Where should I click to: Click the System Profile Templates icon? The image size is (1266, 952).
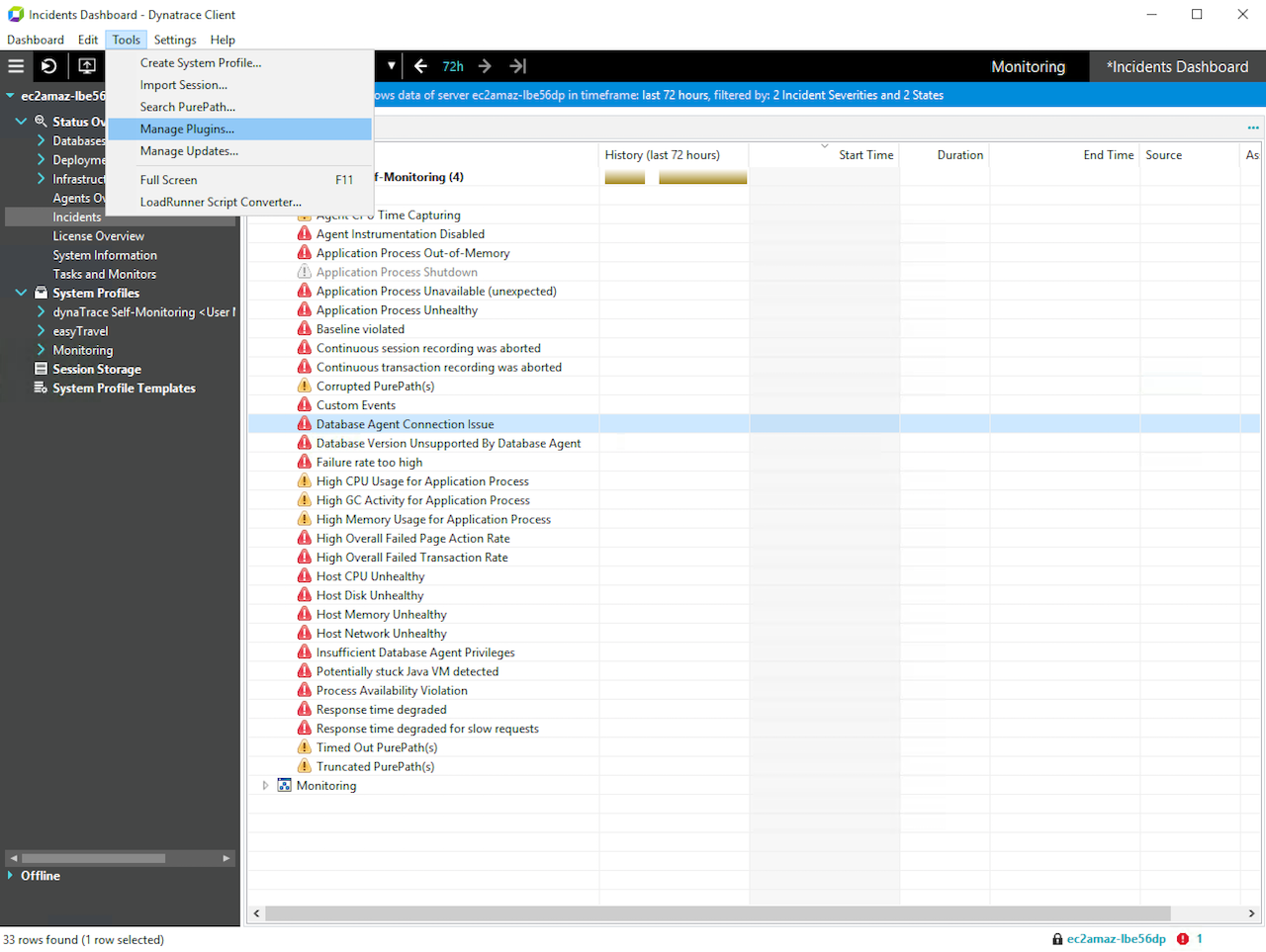pyautogui.click(x=41, y=388)
